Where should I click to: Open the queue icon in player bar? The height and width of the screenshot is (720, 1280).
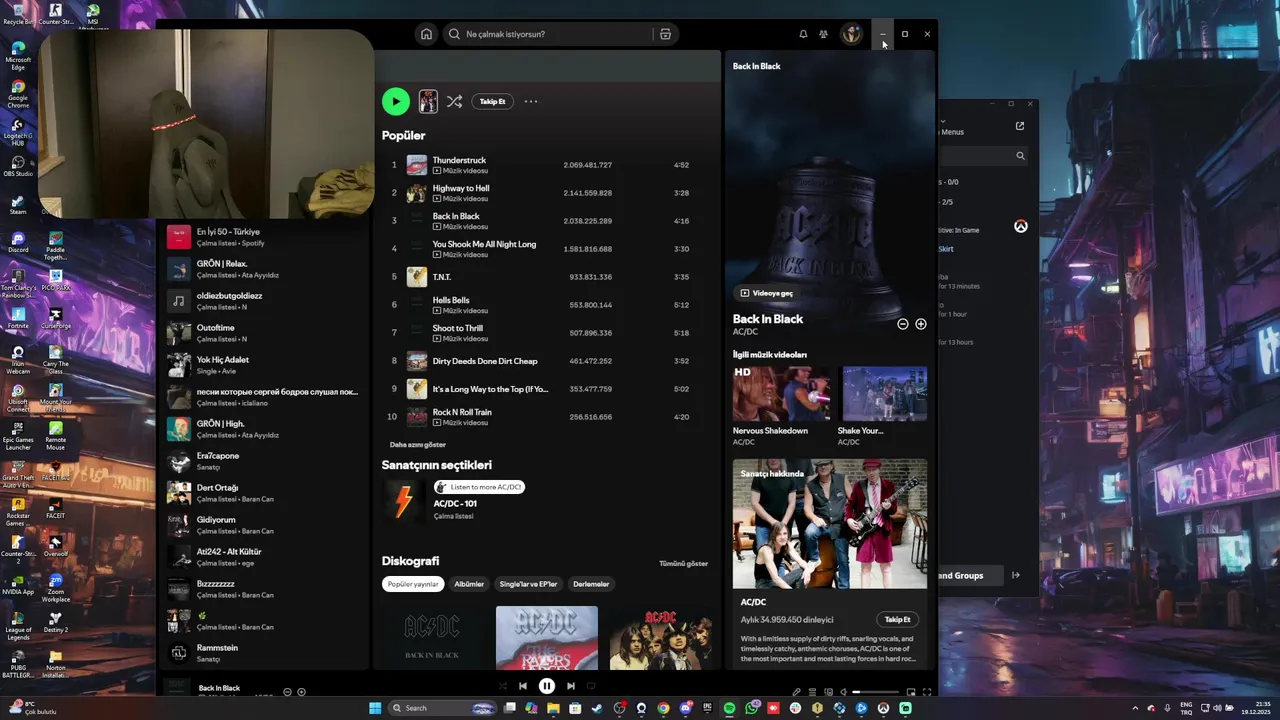pos(812,692)
